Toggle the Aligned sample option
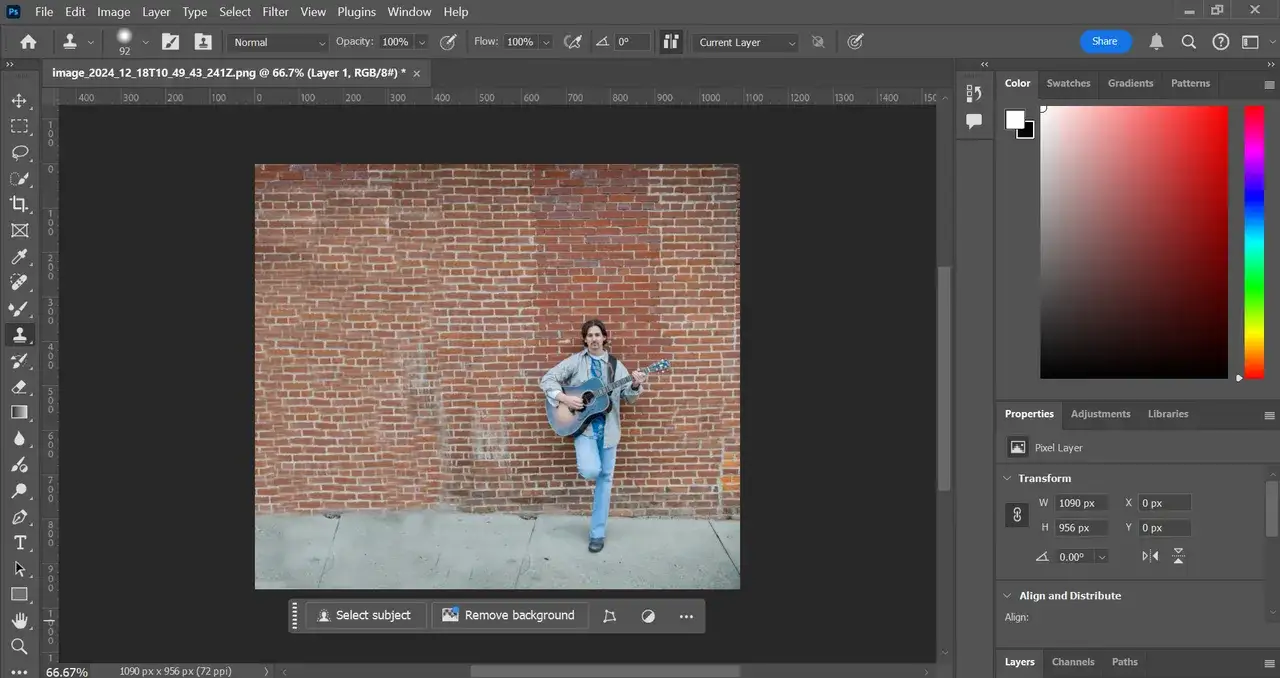1280x678 pixels. point(671,42)
